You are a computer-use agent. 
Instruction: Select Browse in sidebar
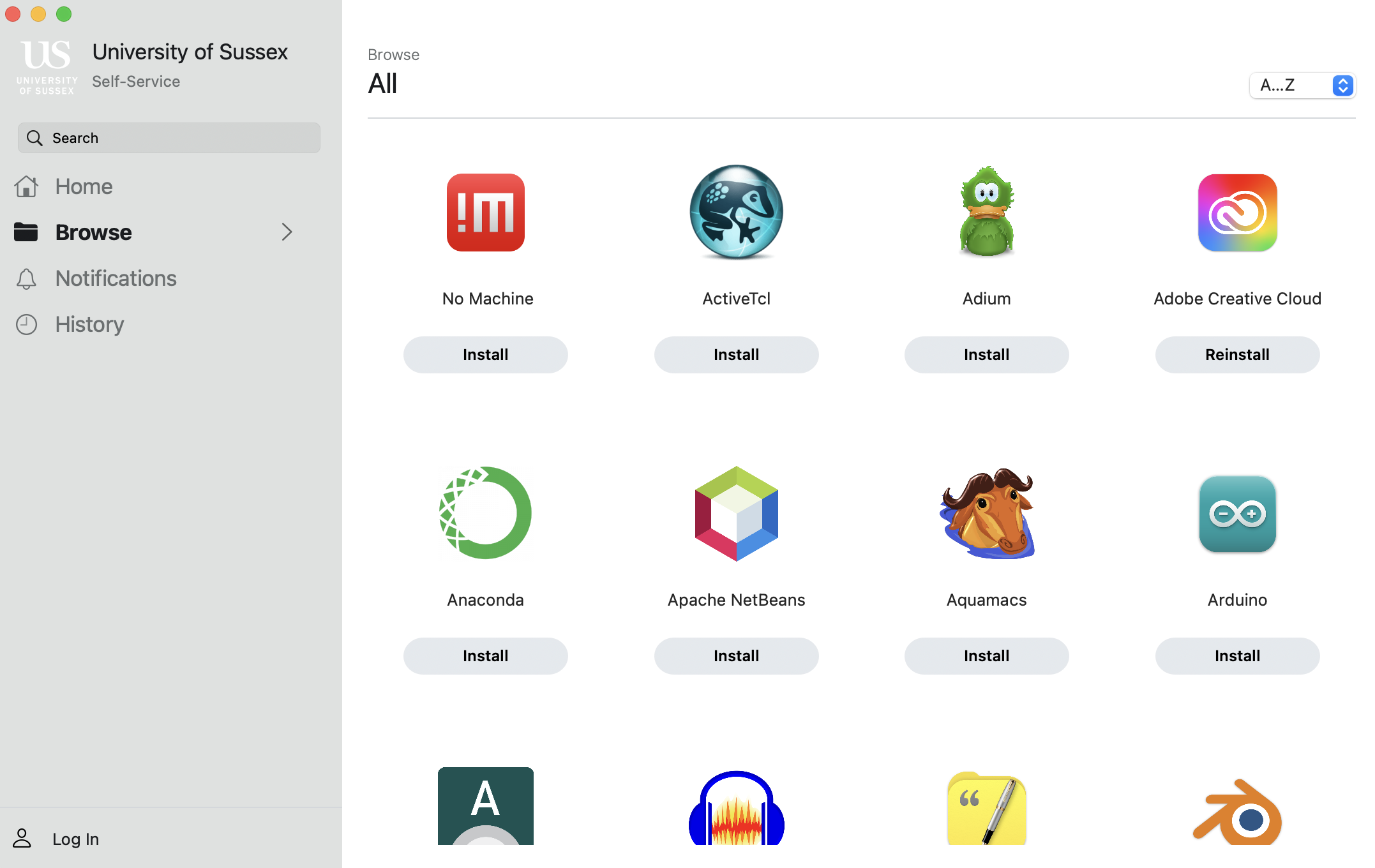(x=94, y=232)
